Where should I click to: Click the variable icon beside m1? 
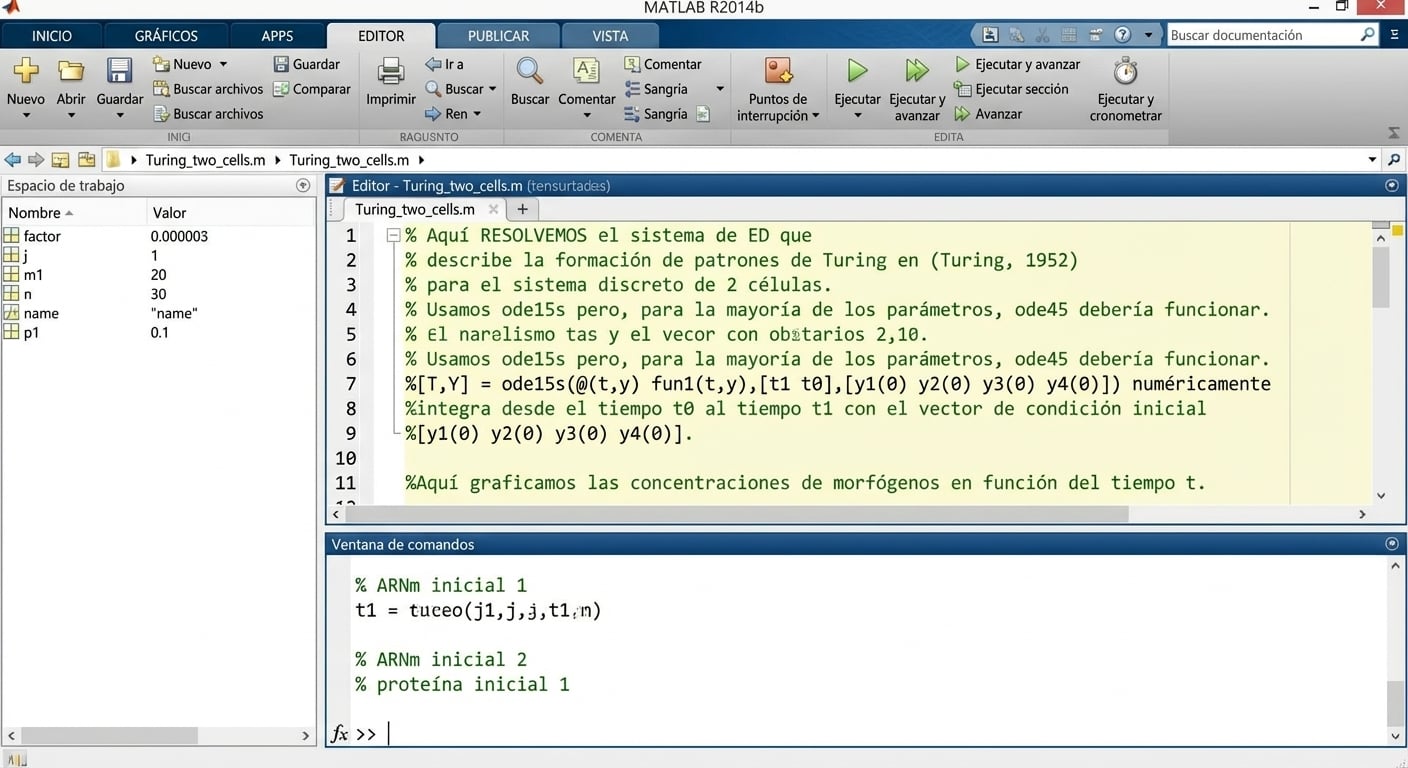point(11,275)
